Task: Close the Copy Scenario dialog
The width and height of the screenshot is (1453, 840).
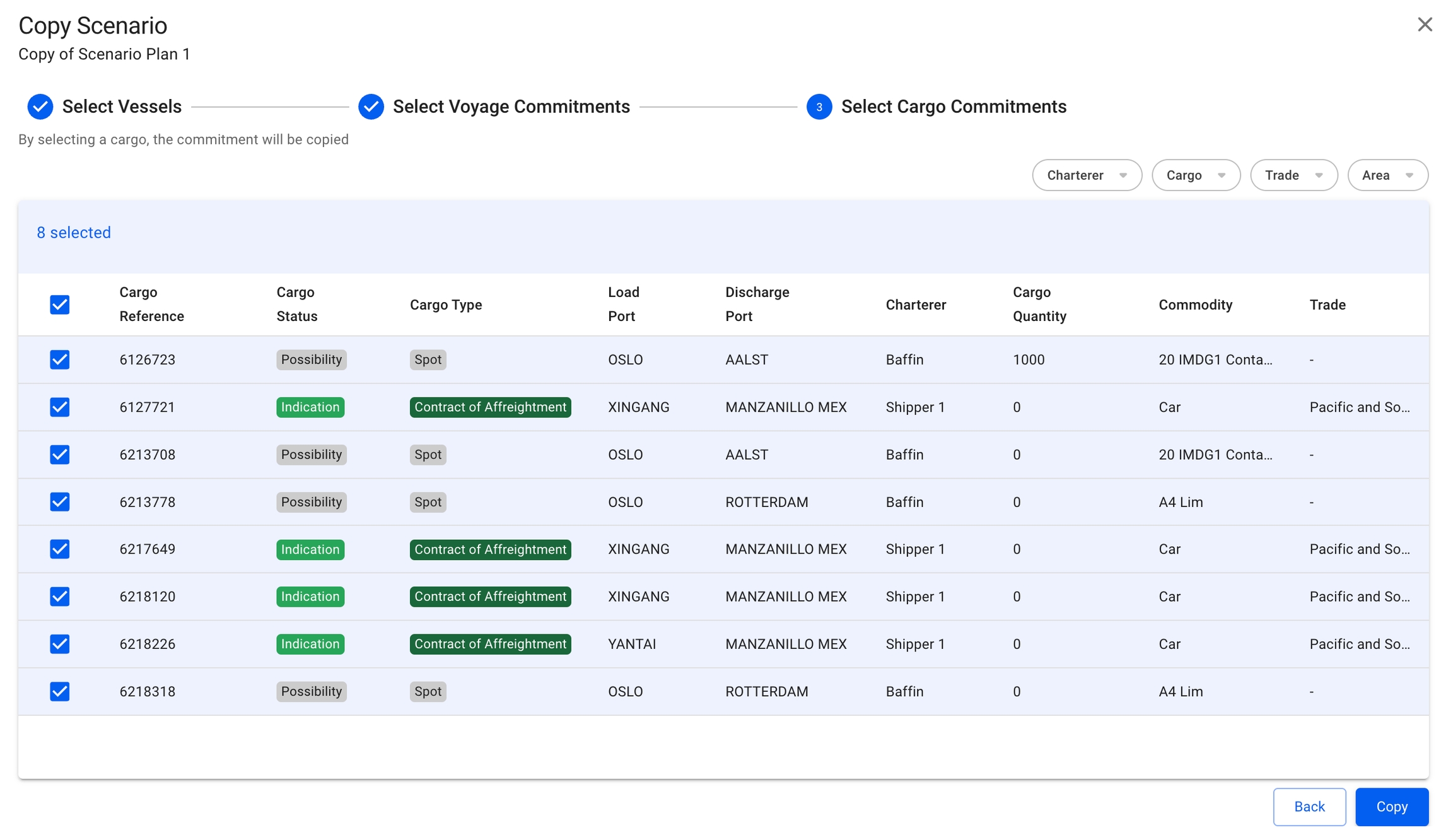Action: tap(1425, 25)
